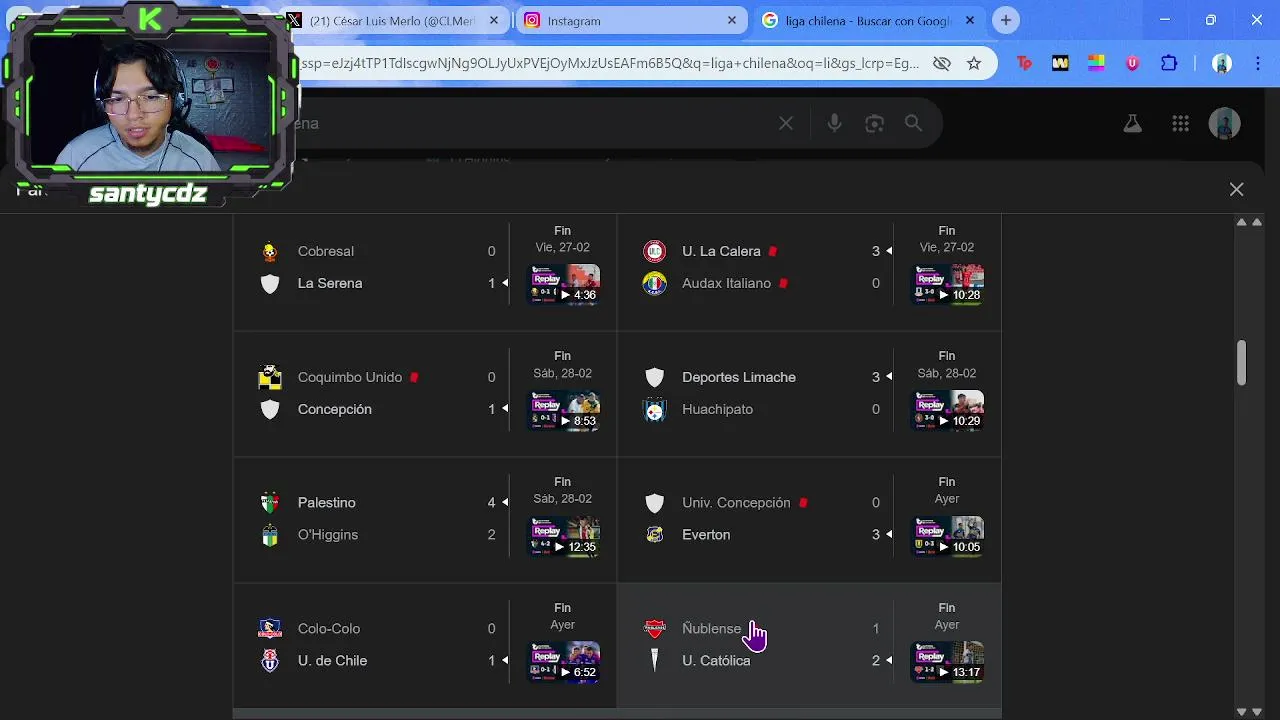Image resolution: width=1280 pixels, height=720 pixels.
Task: Click the Ñublense crest
Action: click(654, 629)
